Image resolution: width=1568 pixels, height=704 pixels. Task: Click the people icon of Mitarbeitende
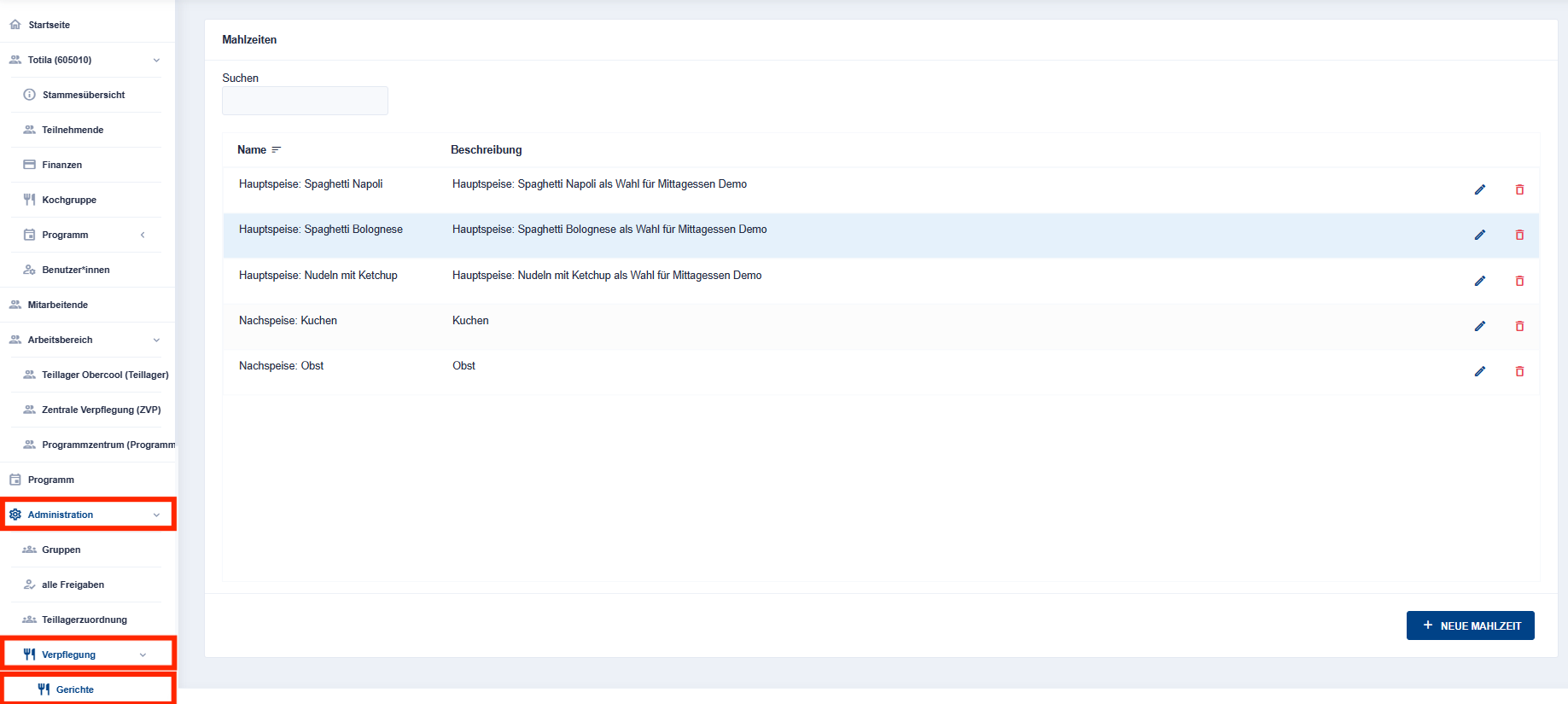(15, 305)
